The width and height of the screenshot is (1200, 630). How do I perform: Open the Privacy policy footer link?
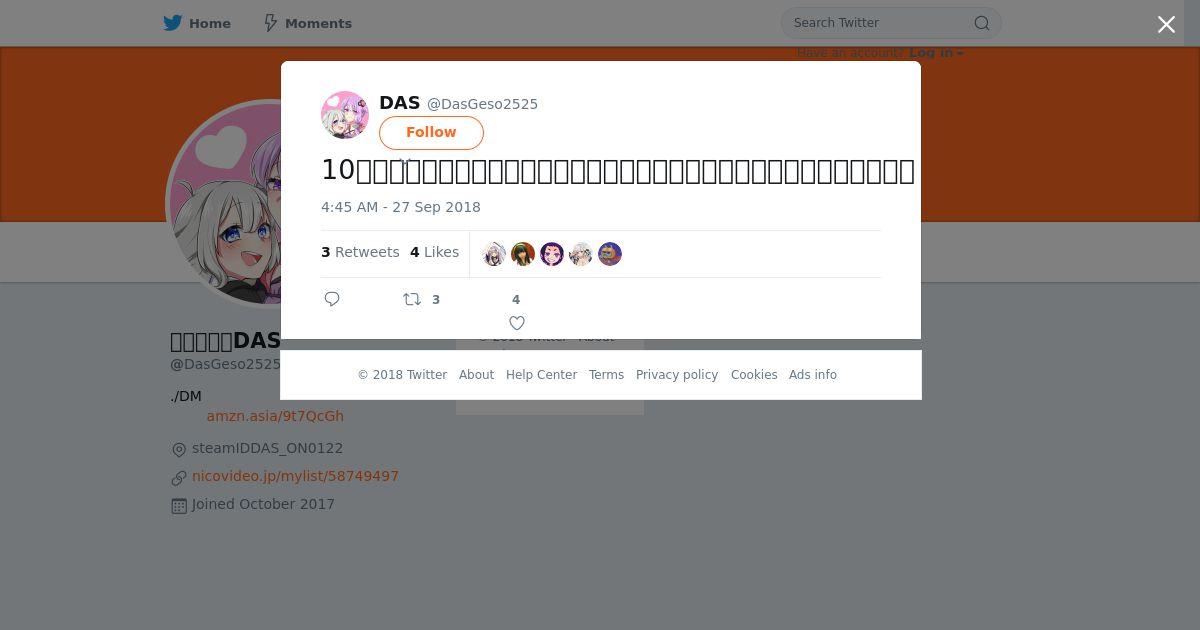(x=677, y=375)
